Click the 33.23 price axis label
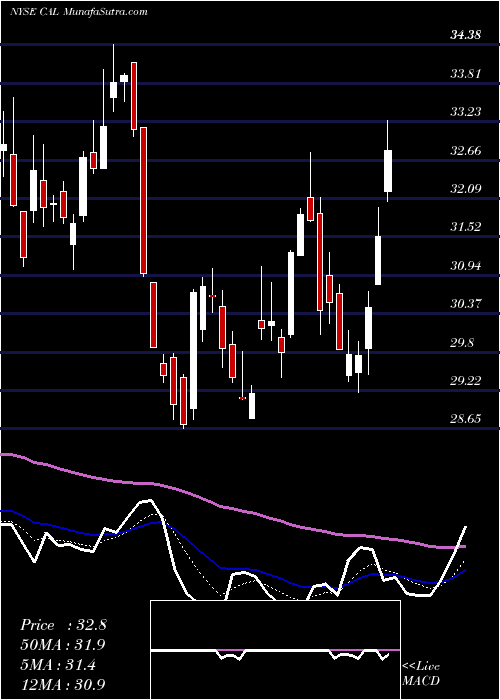Image resolution: width=500 pixels, height=700 pixels. coord(466,112)
